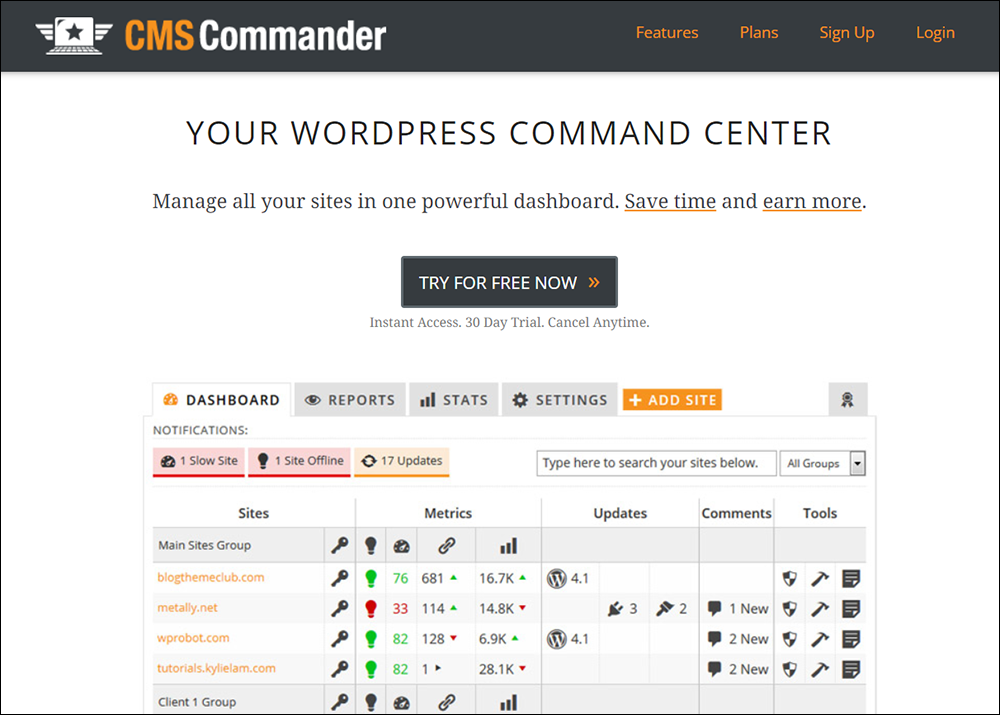This screenshot has height=715, width=1000.
Task: Click the bar chart icon for Main Sites Group
Action: pyautogui.click(x=507, y=546)
